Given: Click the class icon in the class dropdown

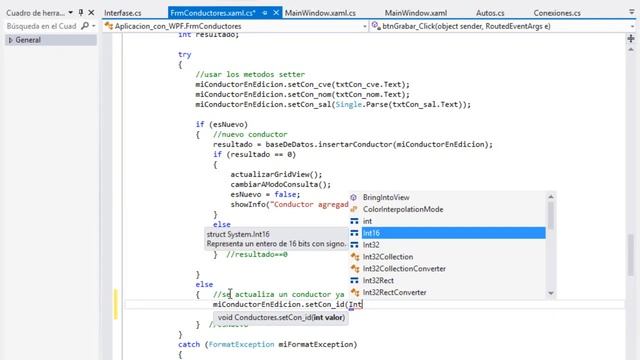Looking at the screenshot, I should (x=109, y=26).
